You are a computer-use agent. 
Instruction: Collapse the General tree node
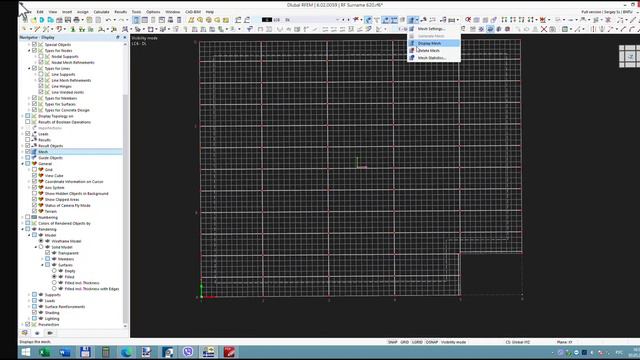tap(23, 164)
